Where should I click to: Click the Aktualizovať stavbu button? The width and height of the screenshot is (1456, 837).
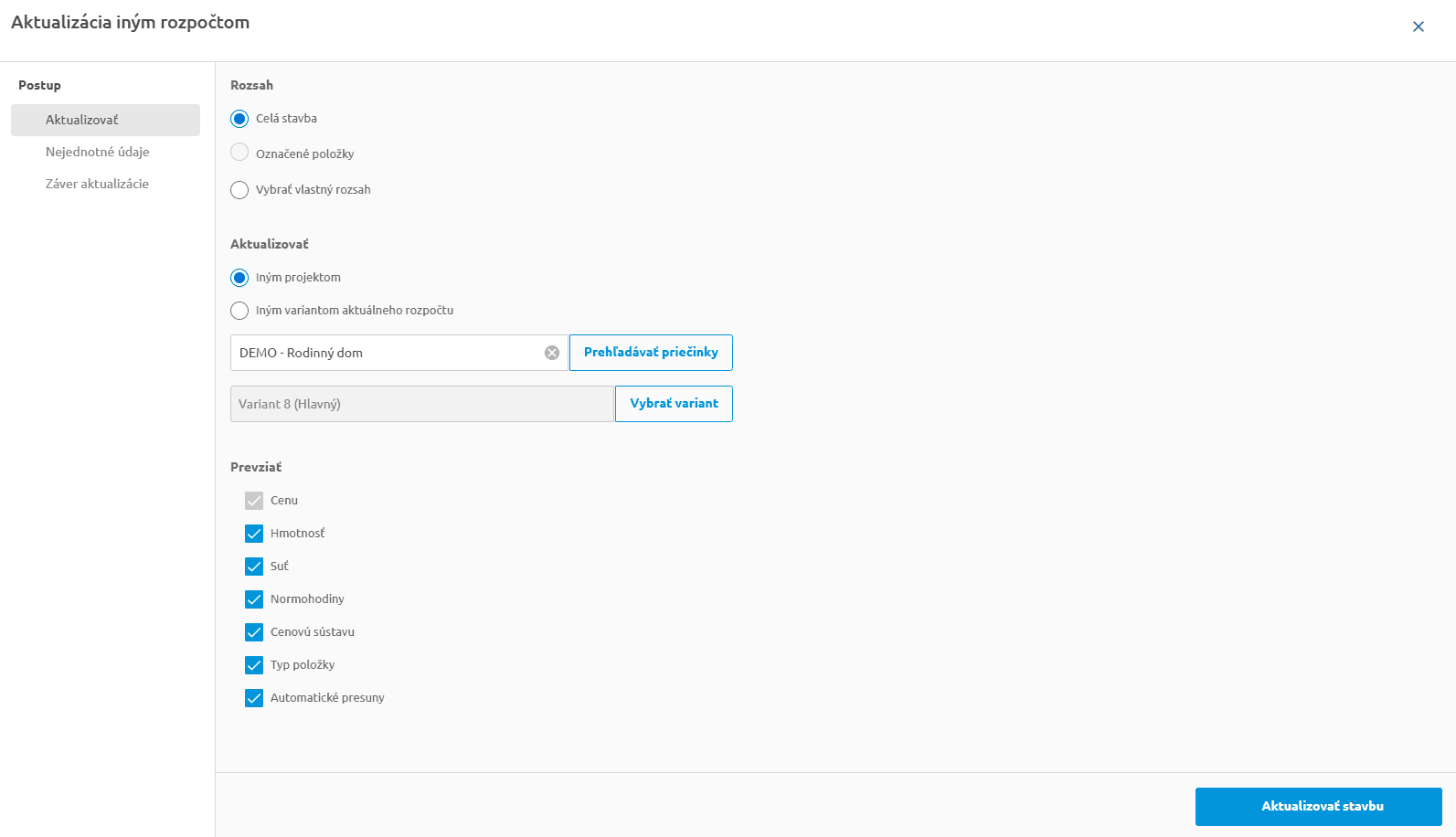1318,806
